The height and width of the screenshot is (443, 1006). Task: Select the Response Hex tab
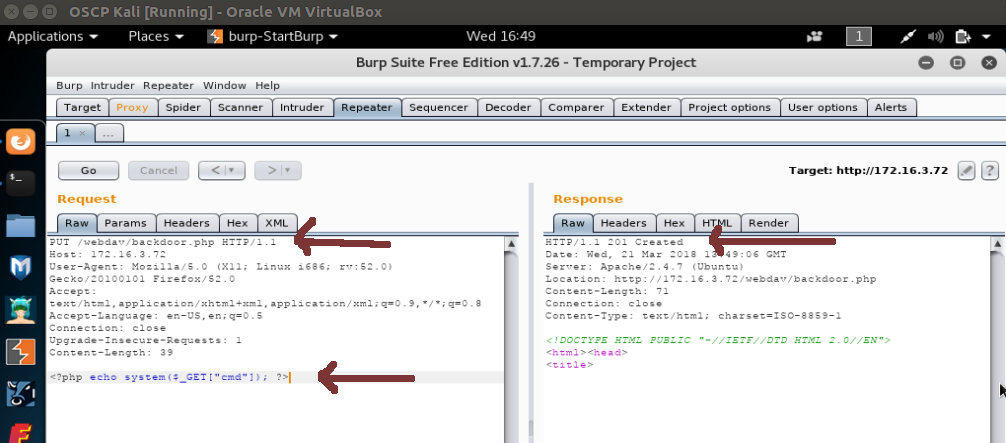pyautogui.click(x=674, y=223)
